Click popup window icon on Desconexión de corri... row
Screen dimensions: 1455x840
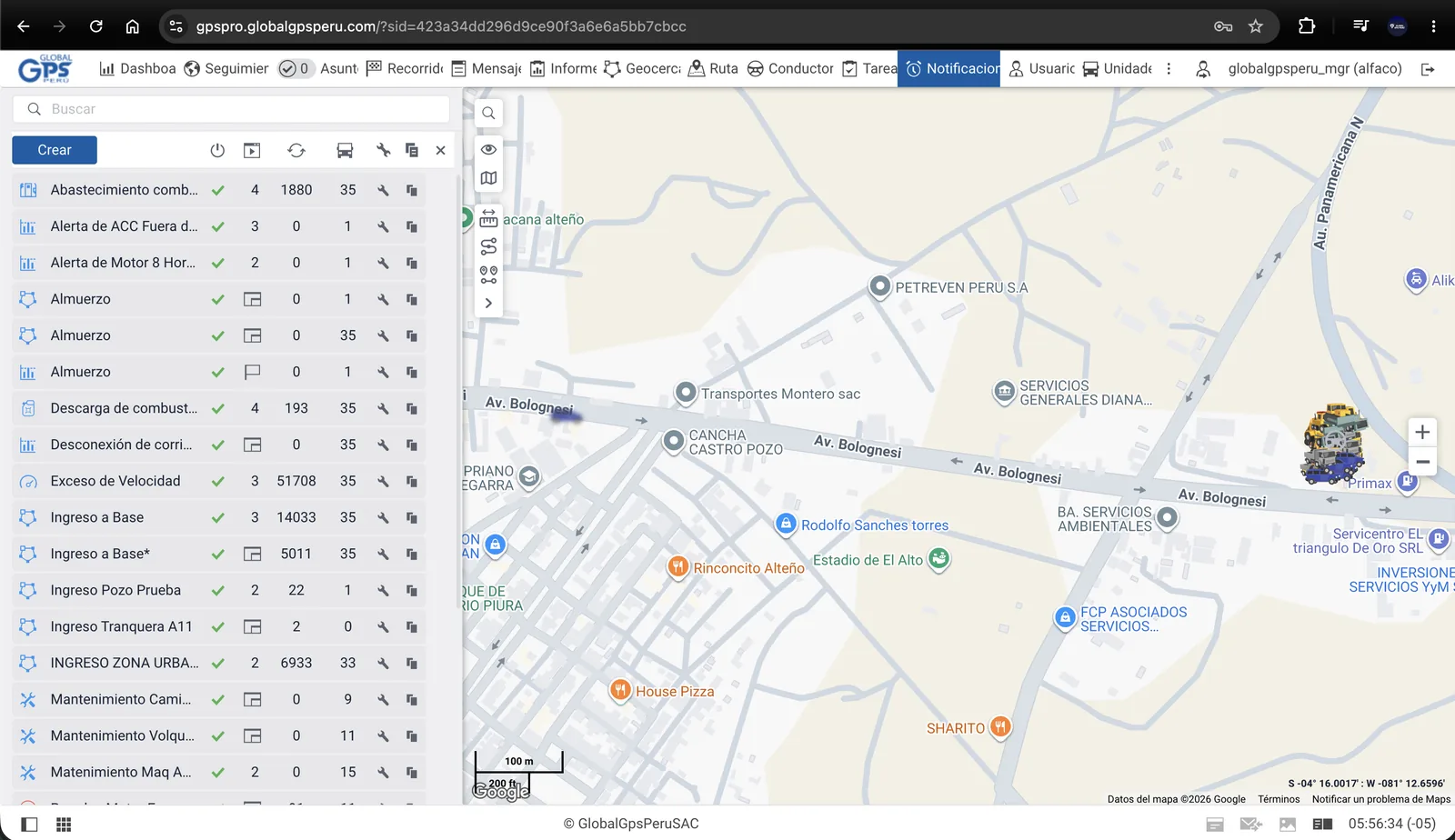tap(253, 445)
